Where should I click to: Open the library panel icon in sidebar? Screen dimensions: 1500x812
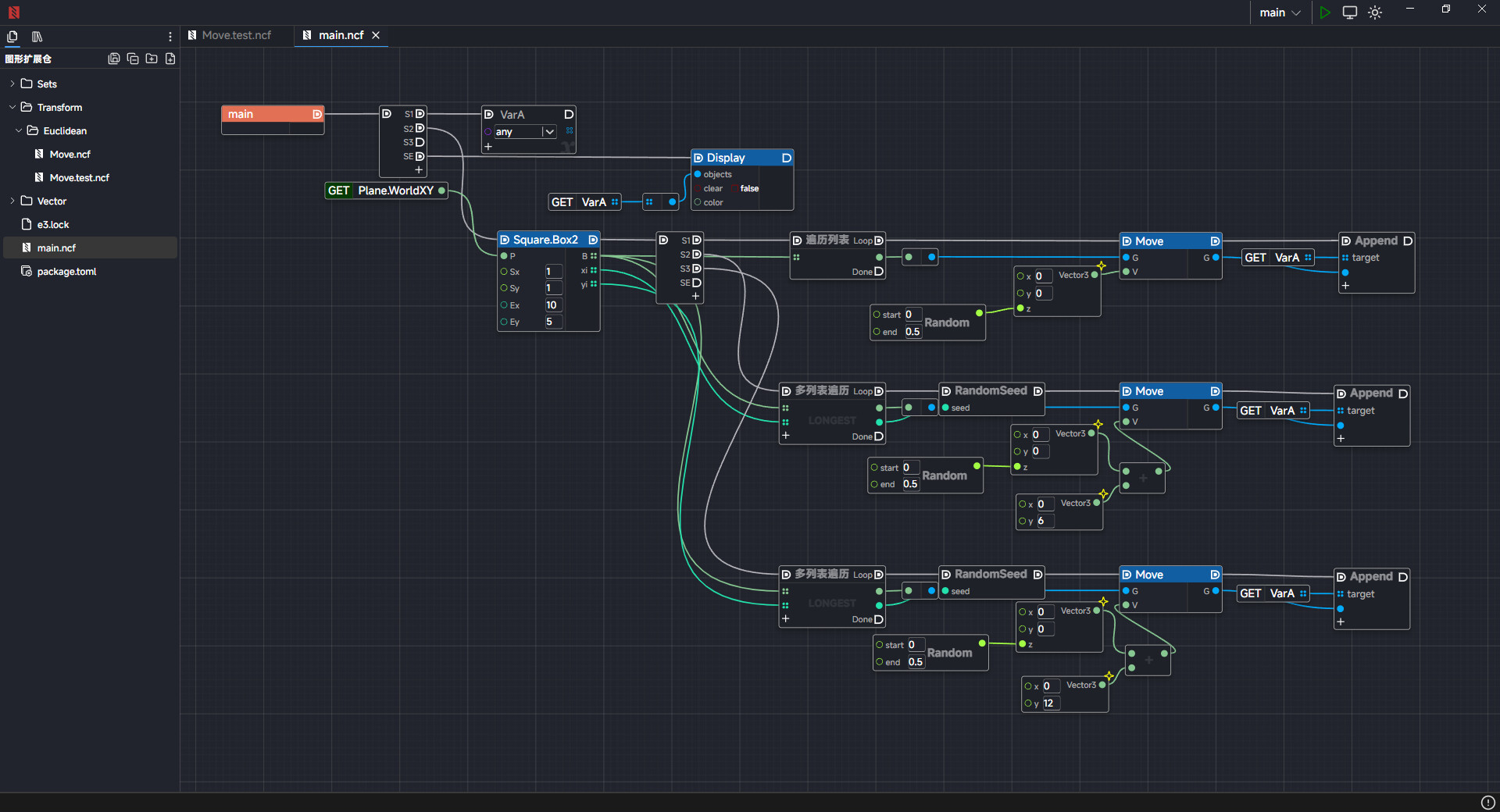37,37
